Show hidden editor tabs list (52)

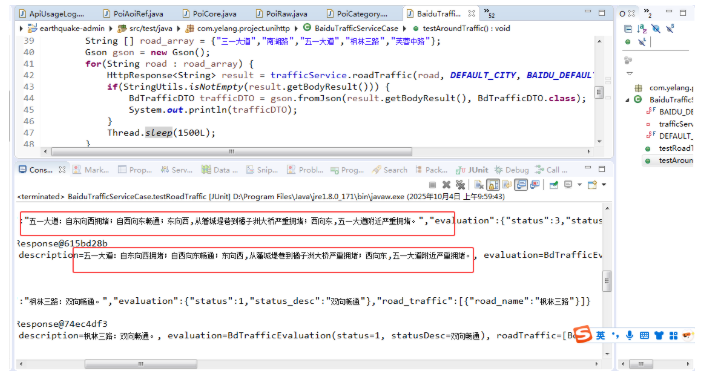(x=489, y=13)
